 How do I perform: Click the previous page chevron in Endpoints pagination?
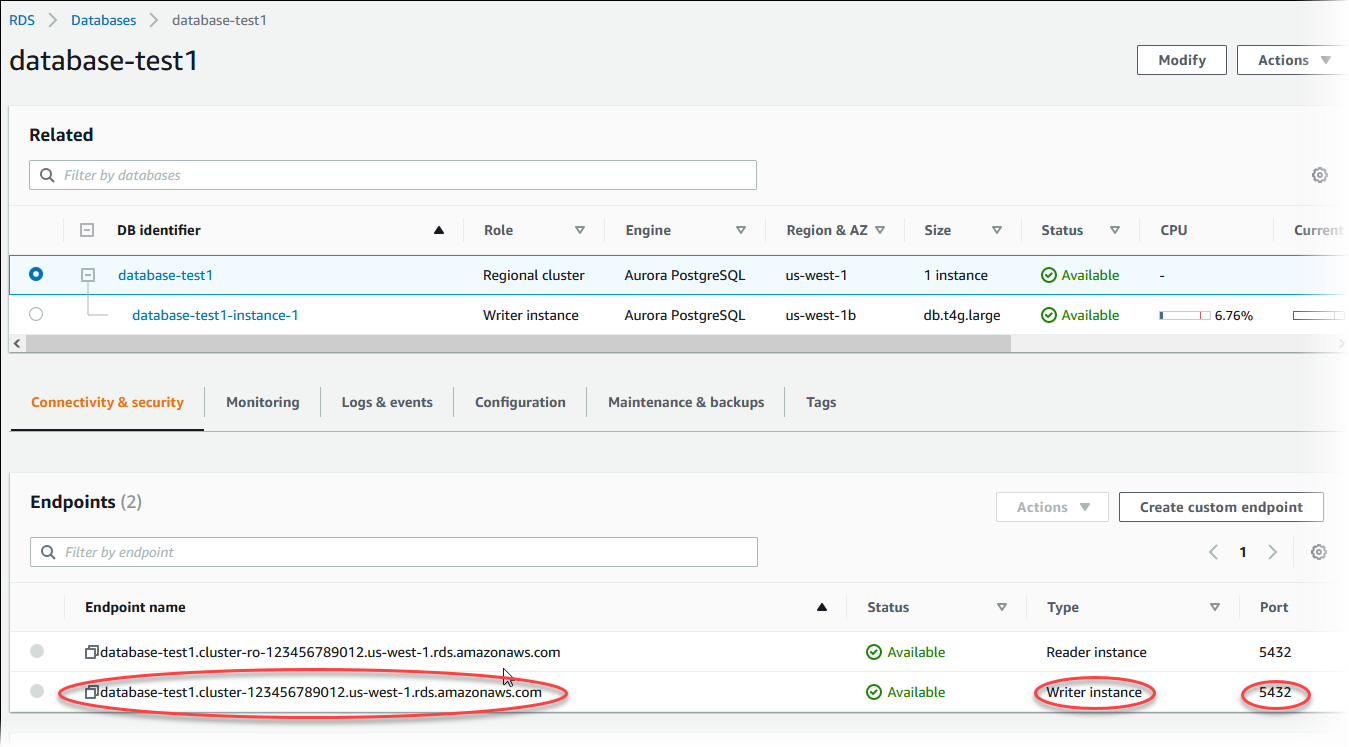1213,551
